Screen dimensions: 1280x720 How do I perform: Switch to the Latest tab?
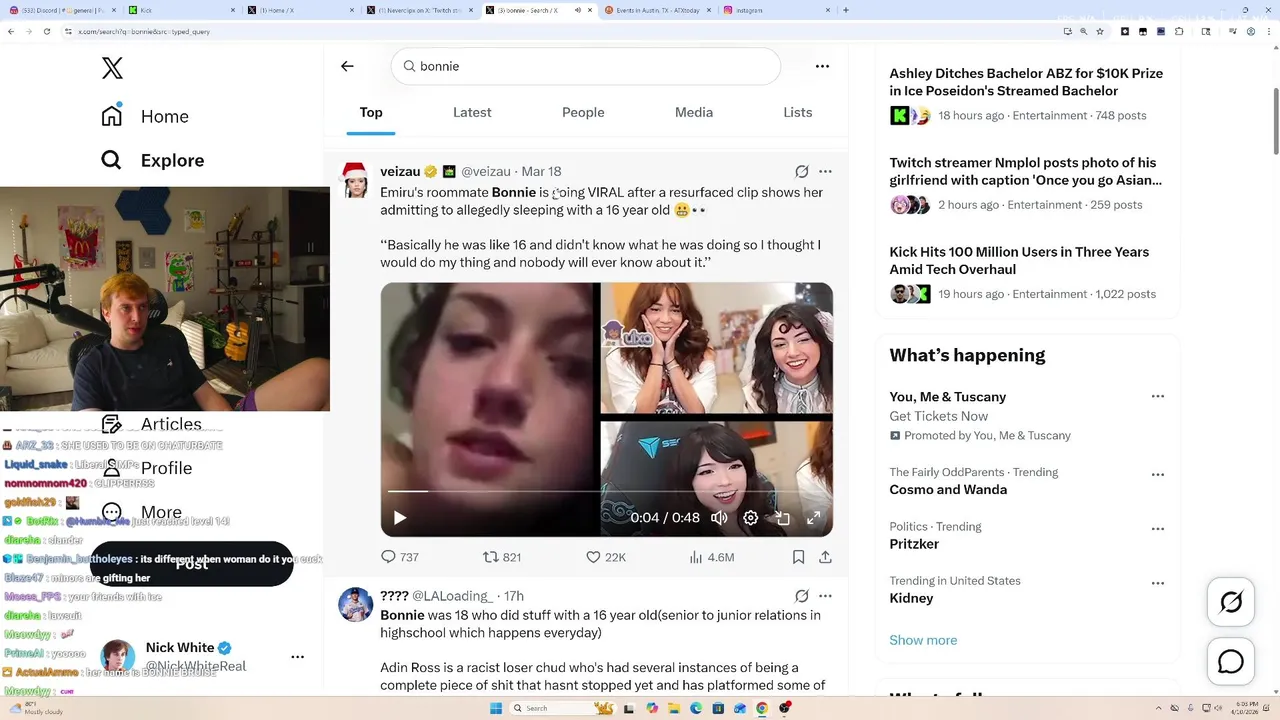coord(472,112)
